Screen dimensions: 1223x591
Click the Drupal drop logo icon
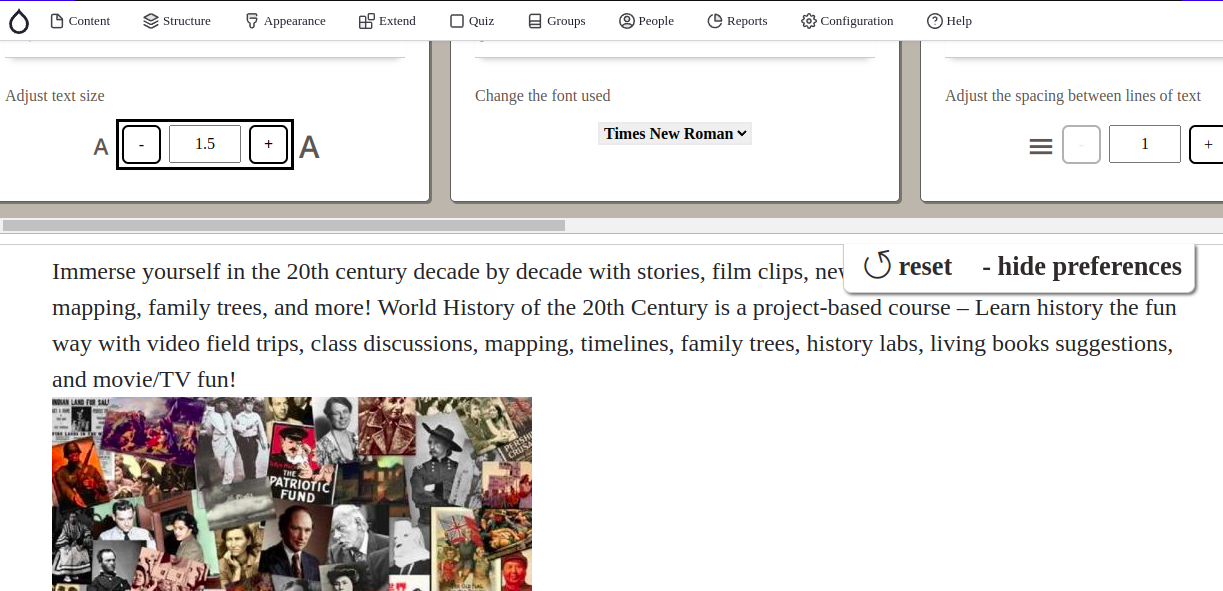pyautogui.click(x=19, y=21)
